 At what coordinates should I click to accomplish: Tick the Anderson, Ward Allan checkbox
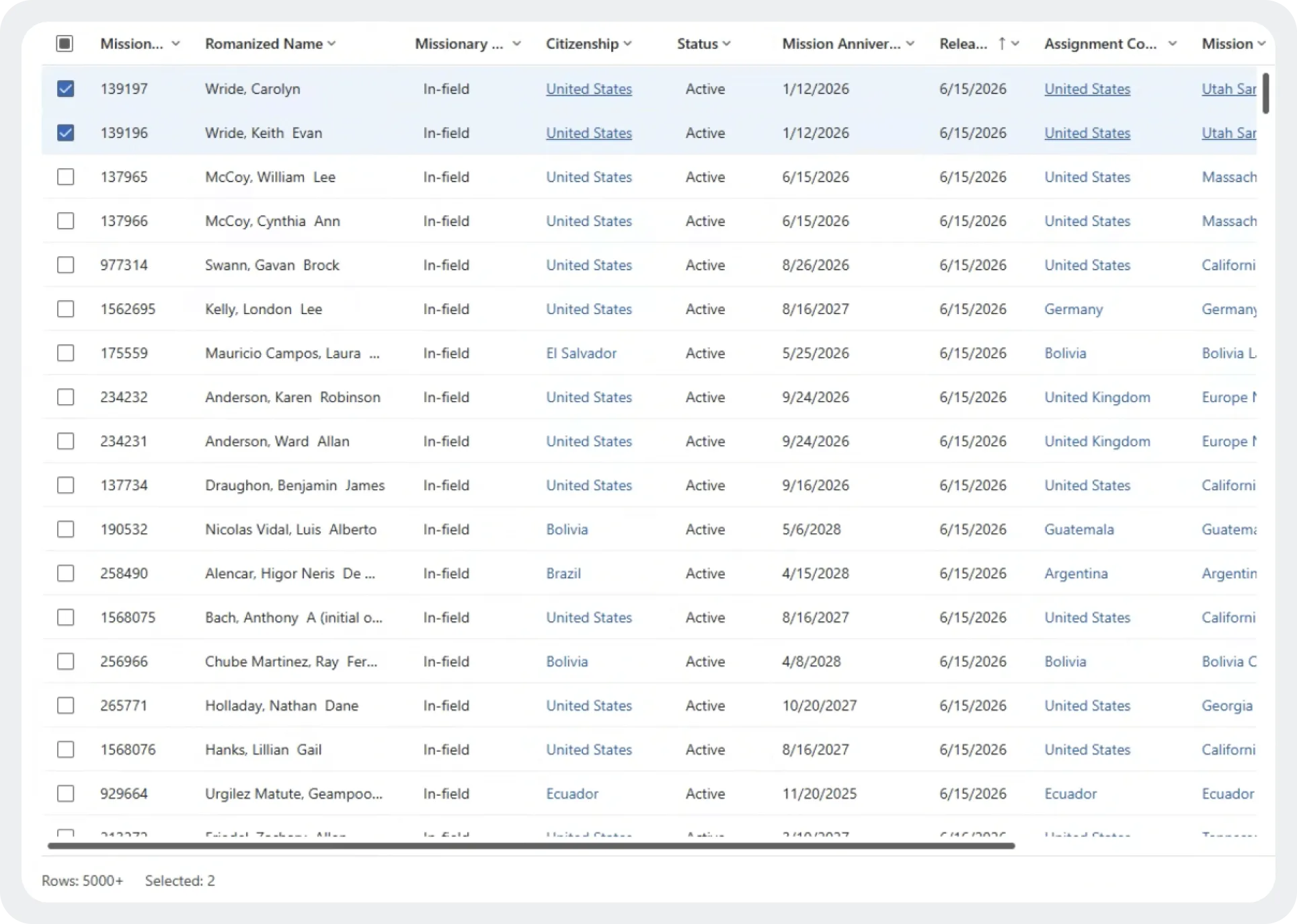point(65,441)
